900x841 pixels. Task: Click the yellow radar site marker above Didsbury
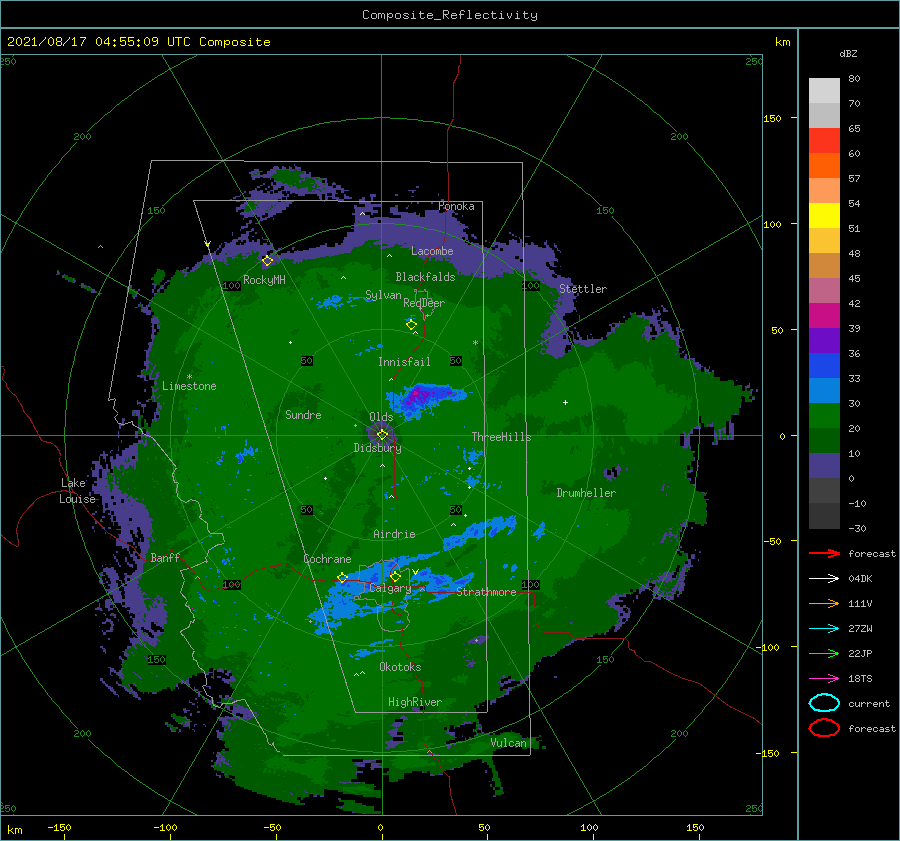[x=382, y=435]
